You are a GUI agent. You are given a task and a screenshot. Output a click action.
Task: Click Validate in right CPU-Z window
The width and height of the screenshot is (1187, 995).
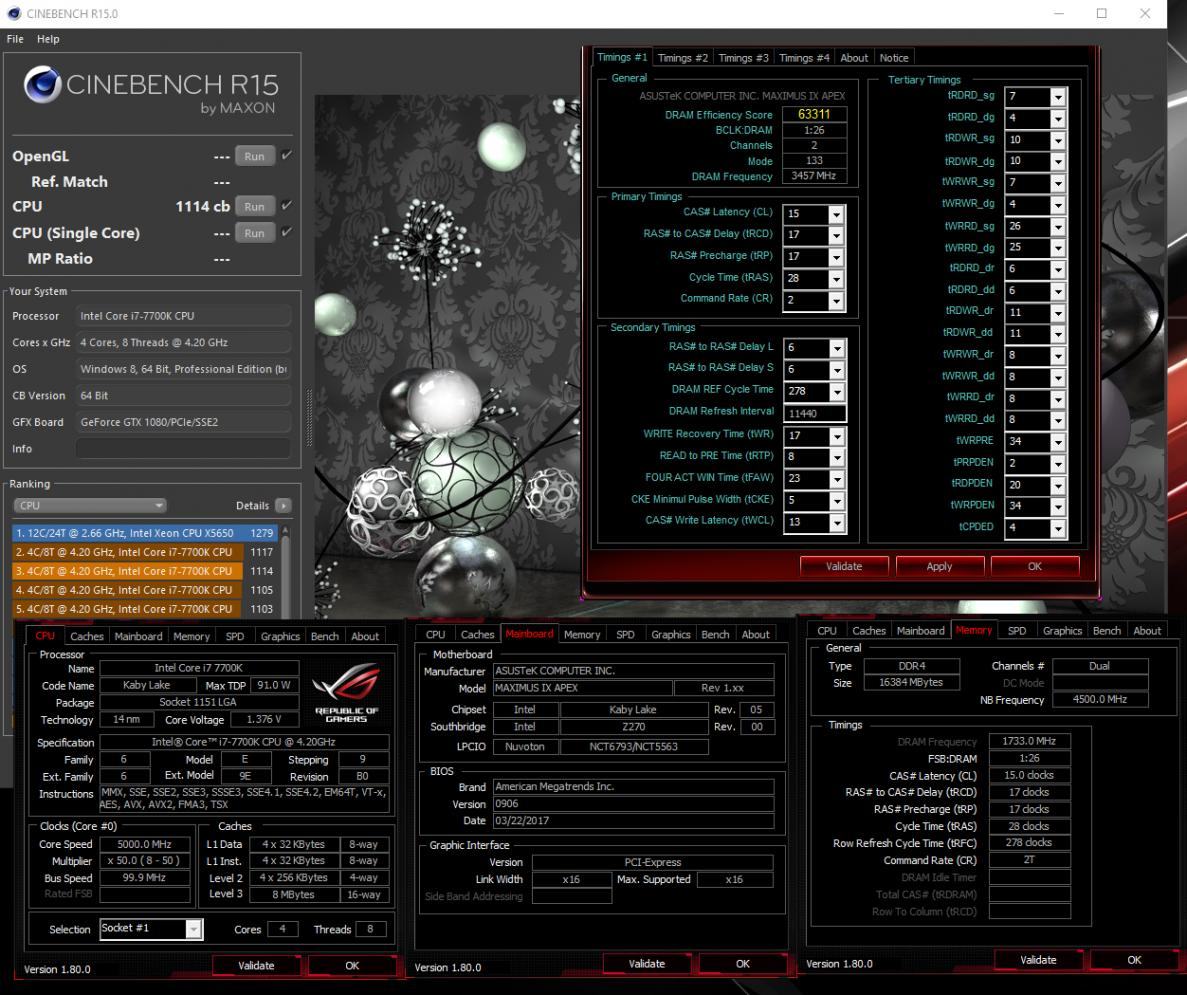[1038, 959]
